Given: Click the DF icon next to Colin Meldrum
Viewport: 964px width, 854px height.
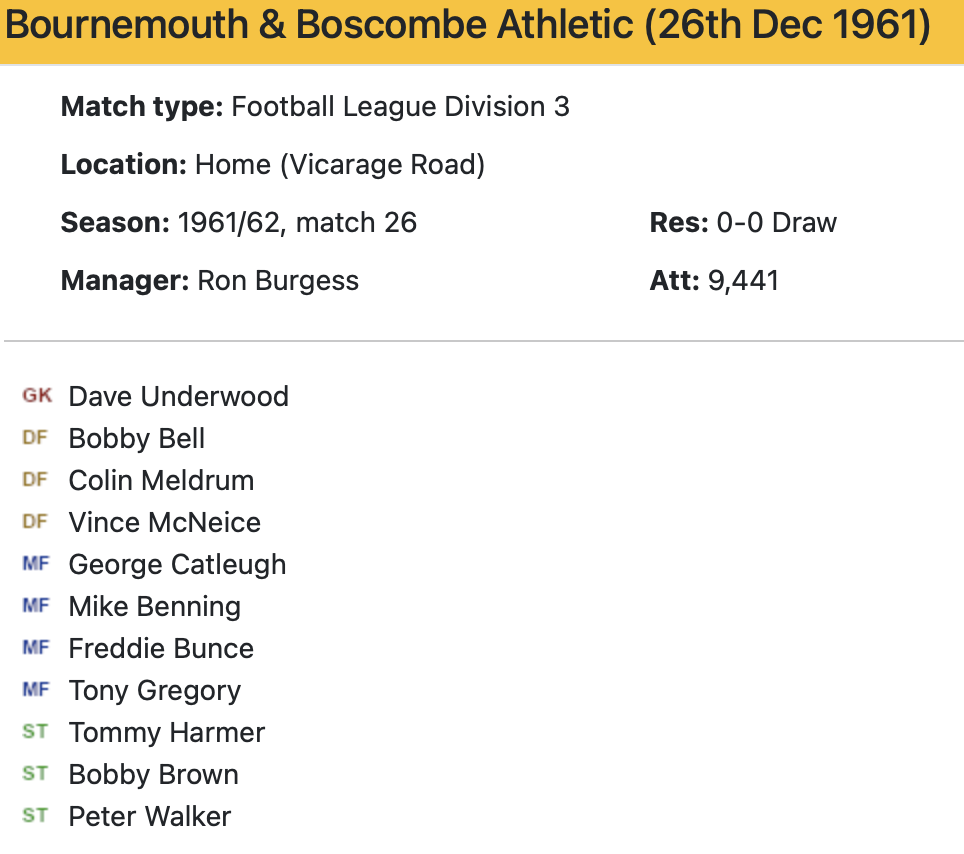Looking at the screenshot, I should (x=35, y=480).
